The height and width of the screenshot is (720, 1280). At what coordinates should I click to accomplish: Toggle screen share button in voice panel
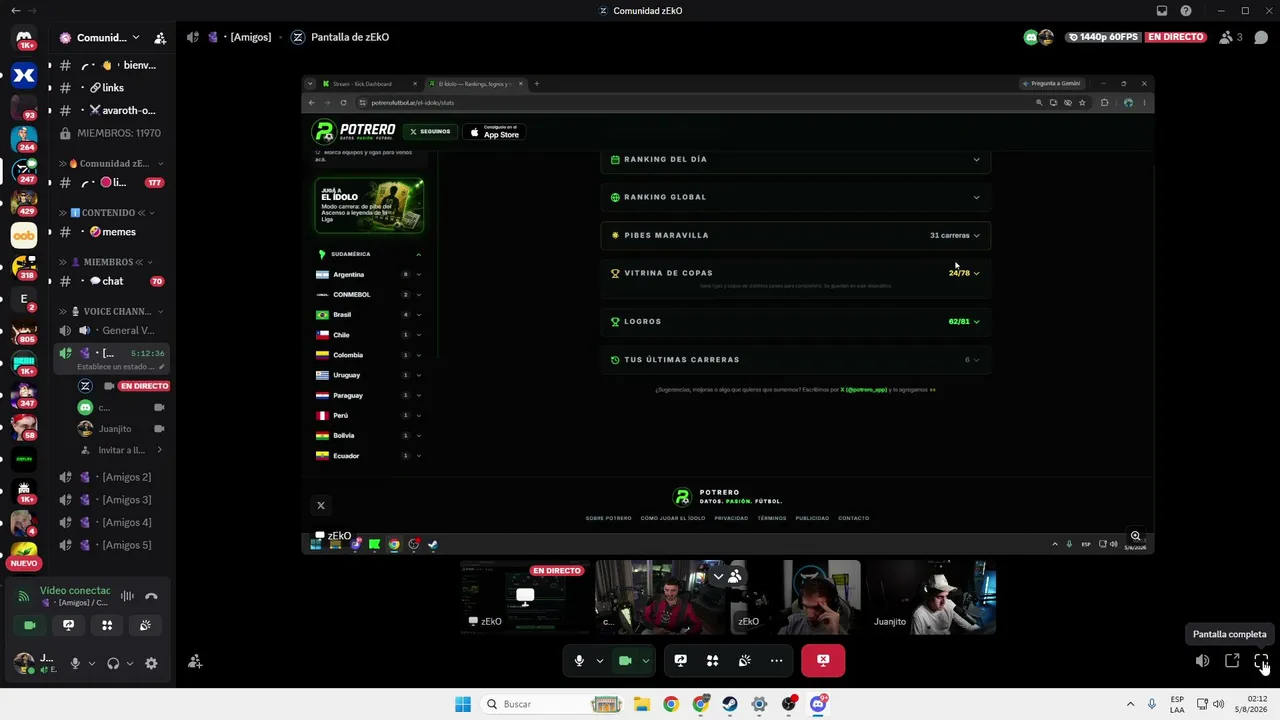(x=68, y=625)
